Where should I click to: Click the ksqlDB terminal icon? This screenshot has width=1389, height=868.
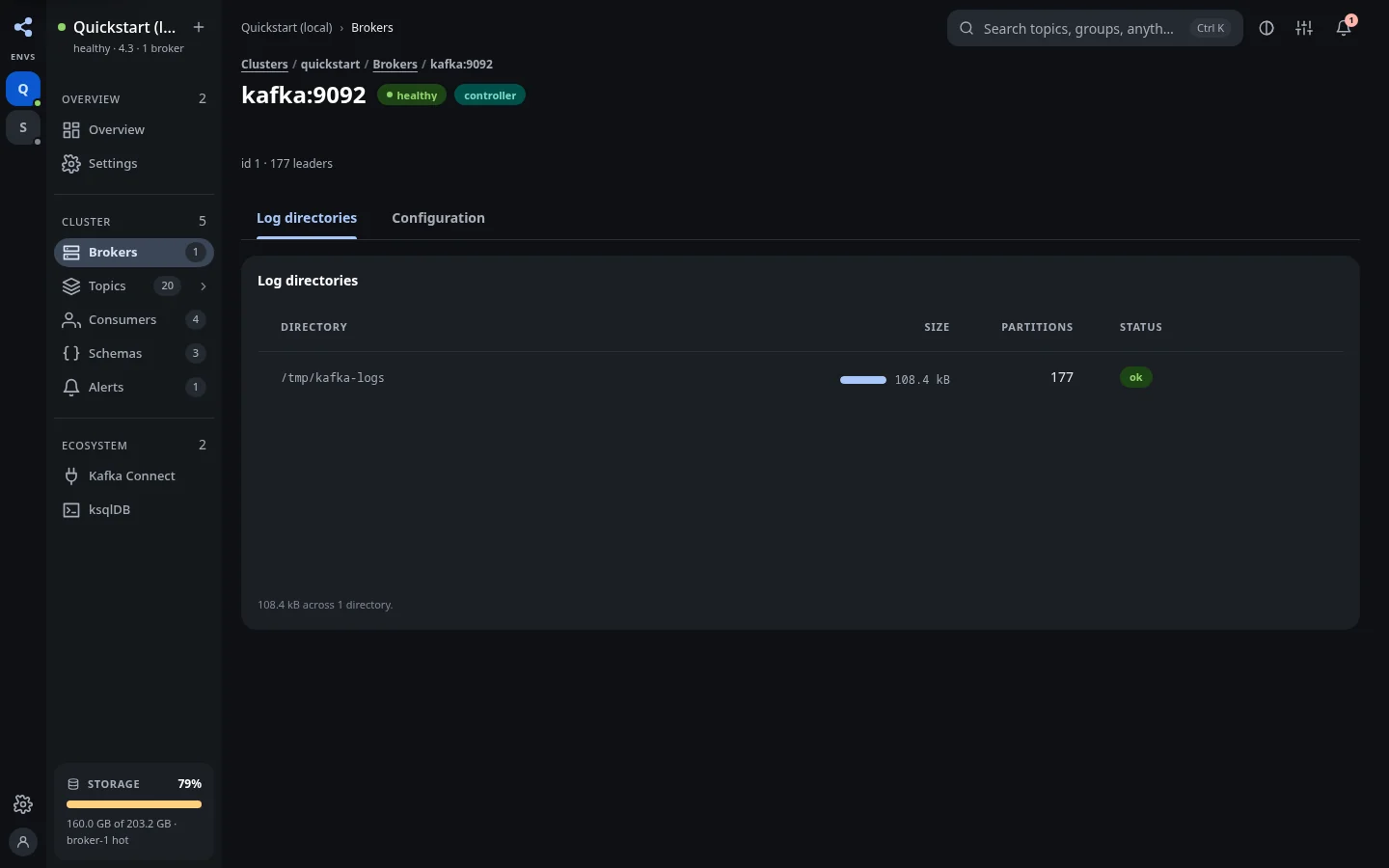tap(71, 510)
